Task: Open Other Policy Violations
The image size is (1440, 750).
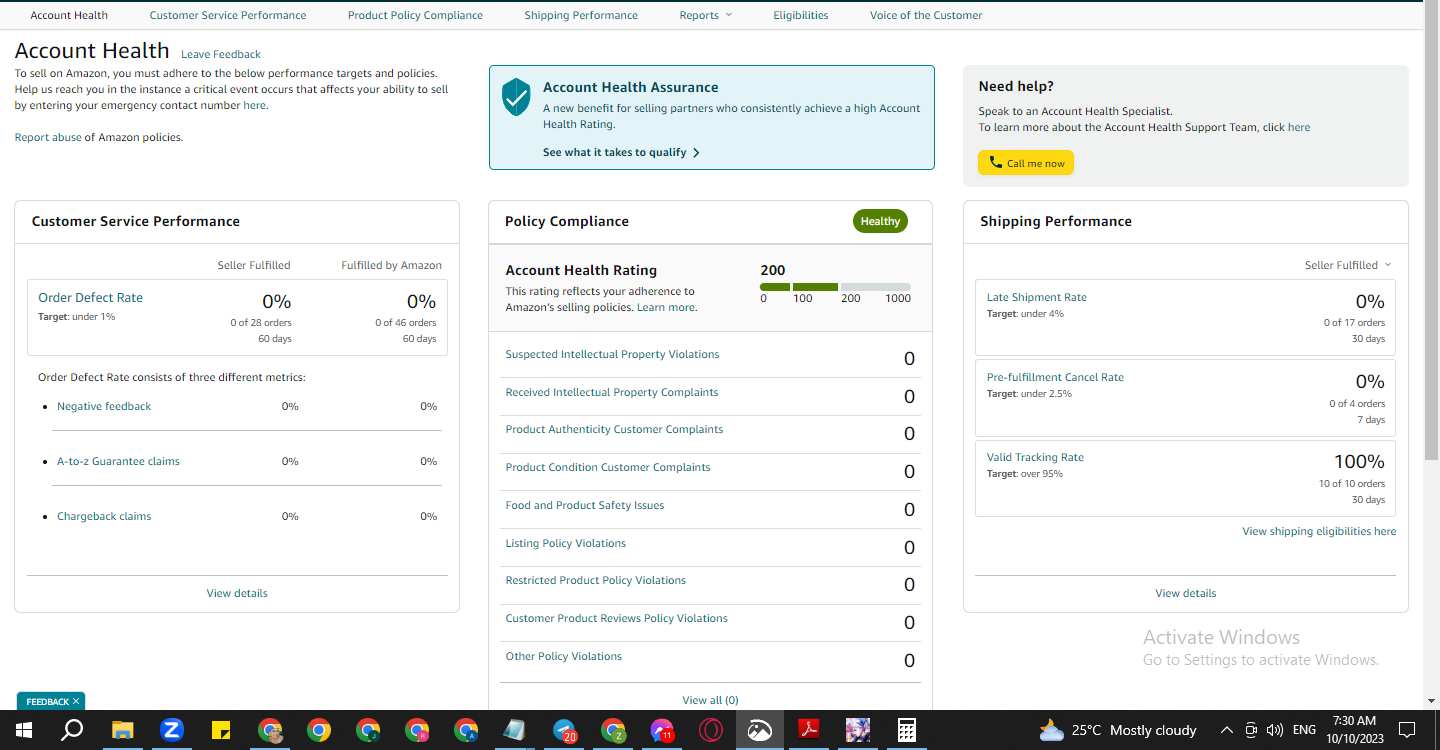Action: [x=564, y=656]
